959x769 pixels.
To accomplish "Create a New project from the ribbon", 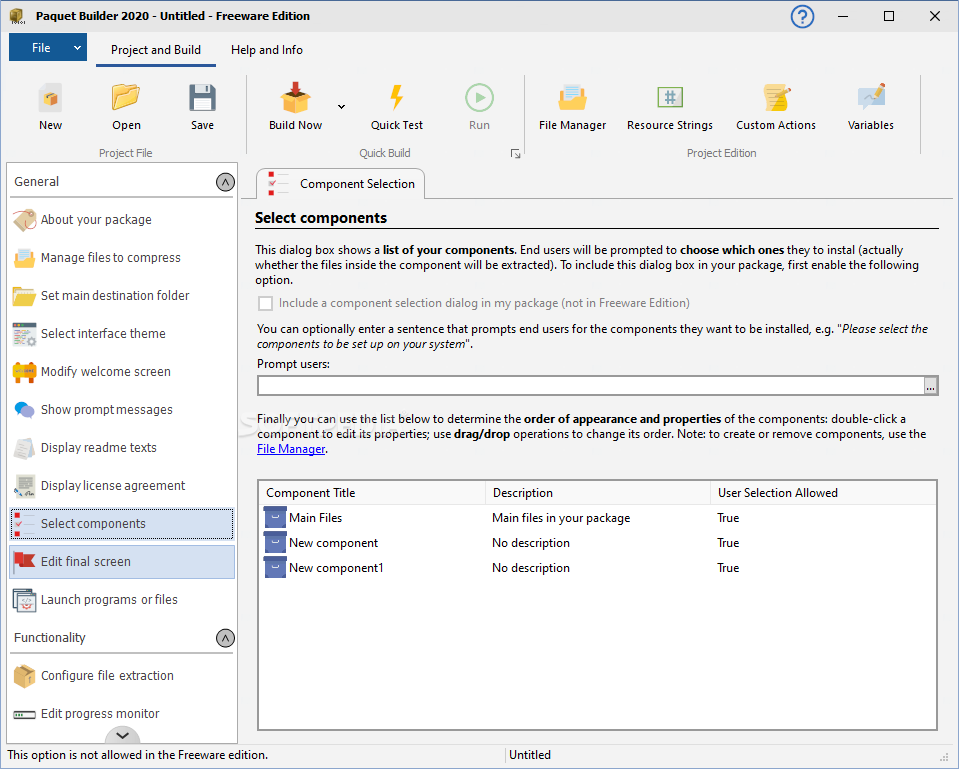I will (x=50, y=108).
